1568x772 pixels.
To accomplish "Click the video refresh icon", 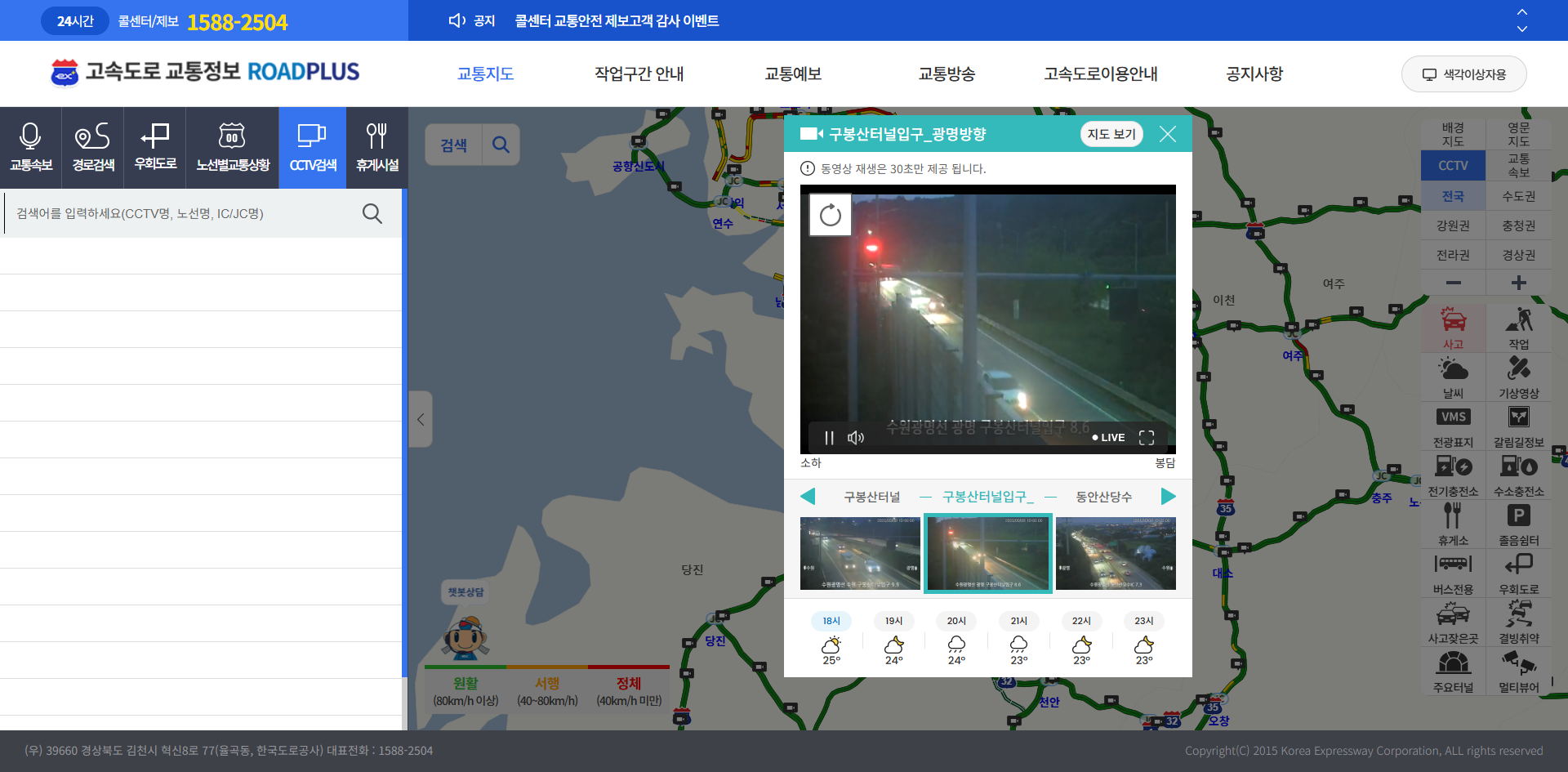I will pyautogui.click(x=830, y=215).
